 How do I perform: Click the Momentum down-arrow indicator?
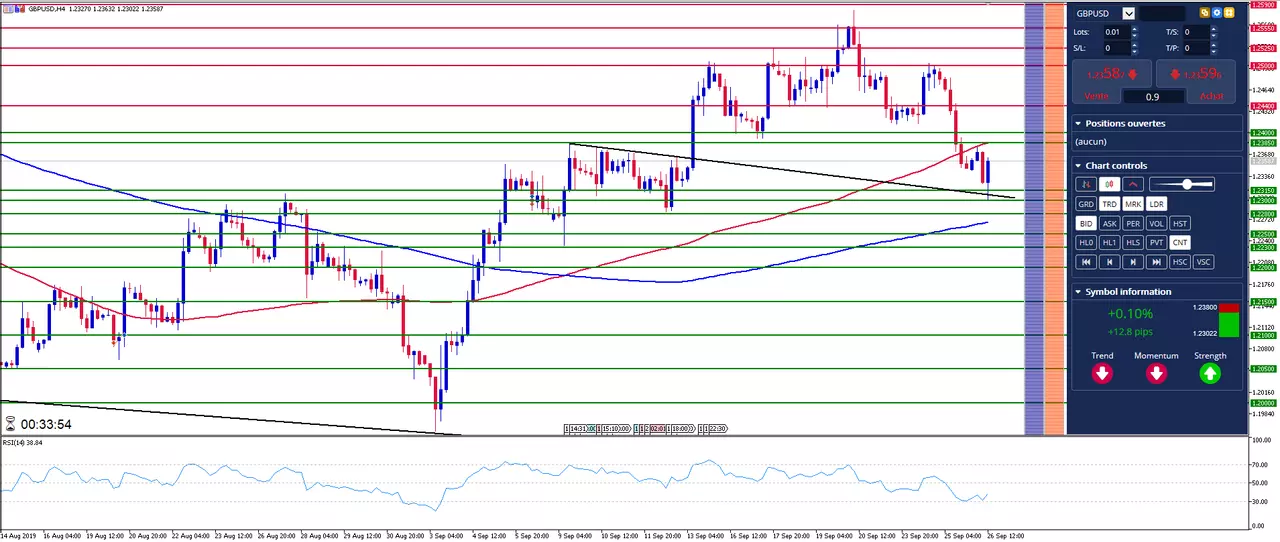(x=1156, y=374)
